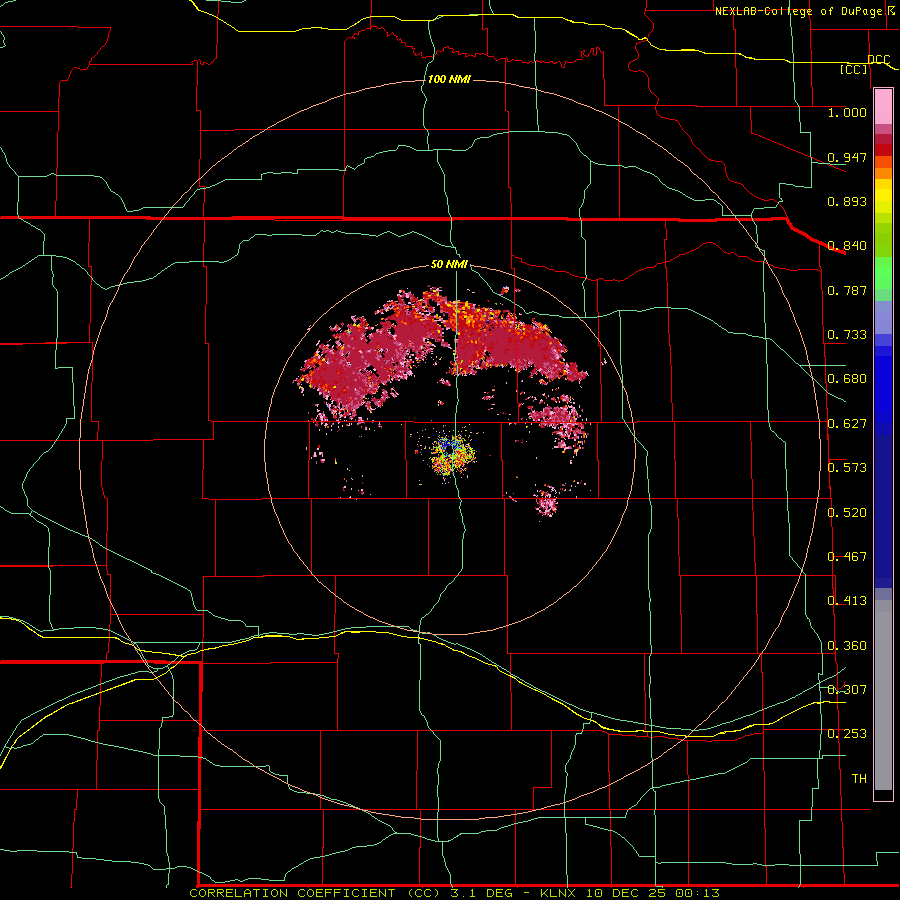The image size is (900, 900).
Task: Select the 0.893 scale value
Action: coord(847,201)
